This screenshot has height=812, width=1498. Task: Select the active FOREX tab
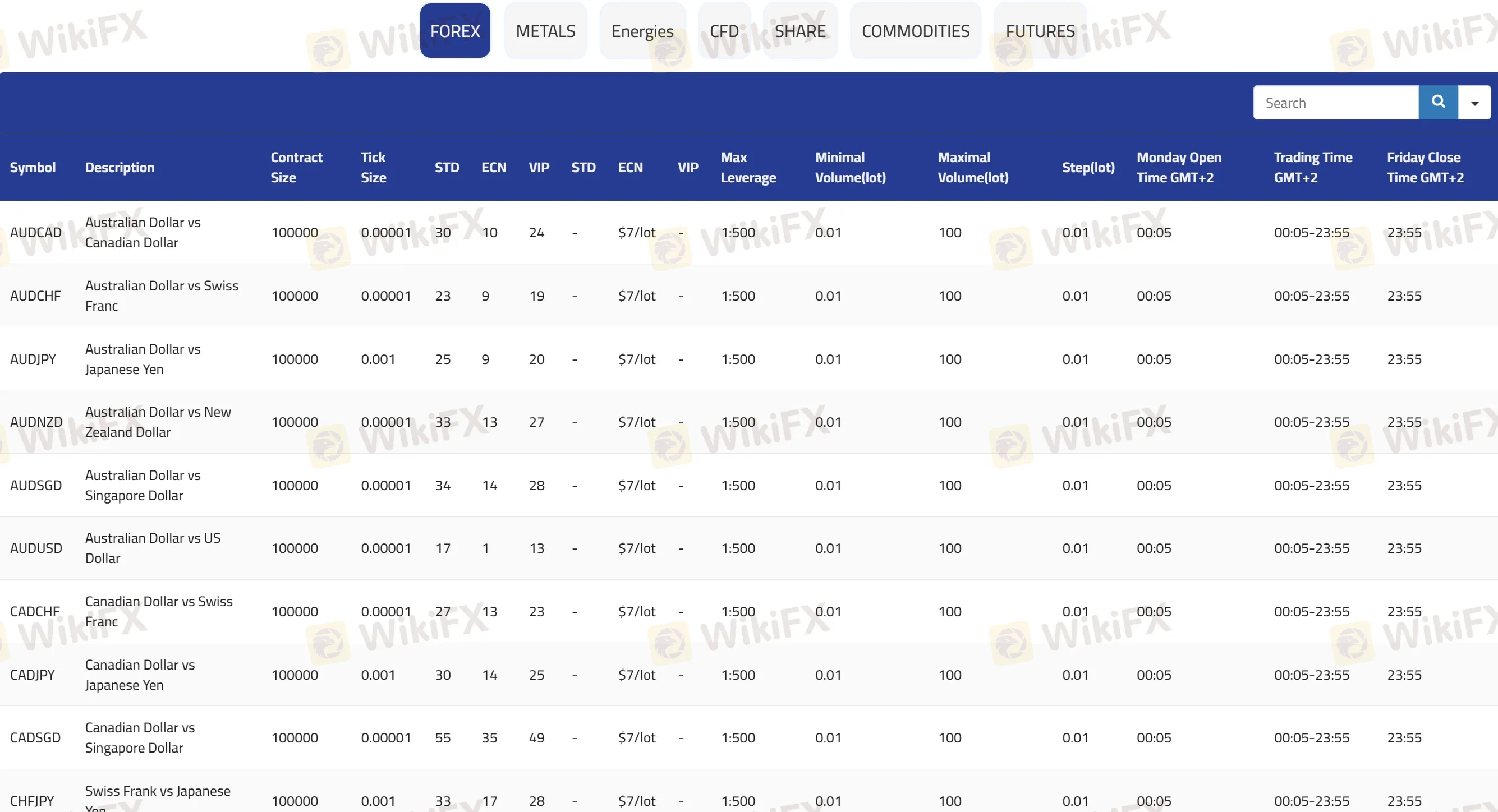pyautogui.click(x=455, y=31)
